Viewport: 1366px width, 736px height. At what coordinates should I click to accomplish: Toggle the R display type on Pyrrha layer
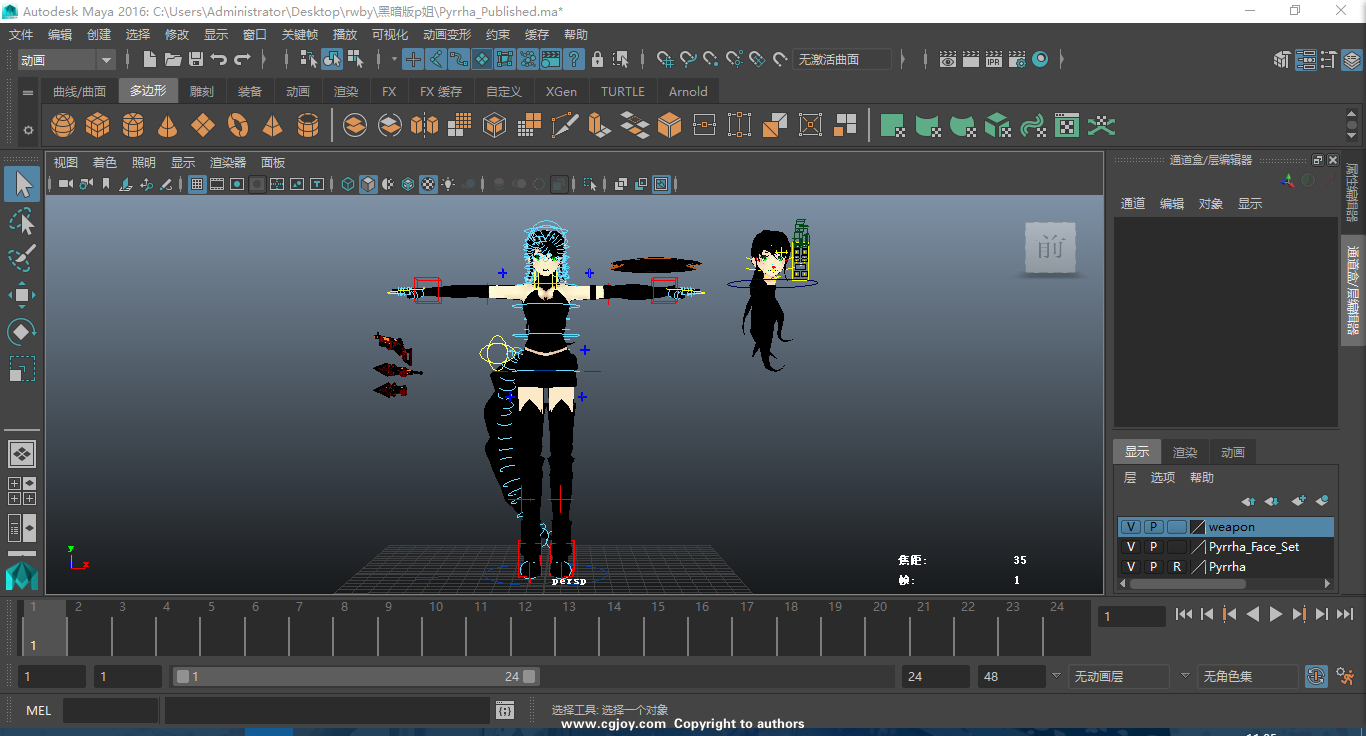(x=1177, y=567)
